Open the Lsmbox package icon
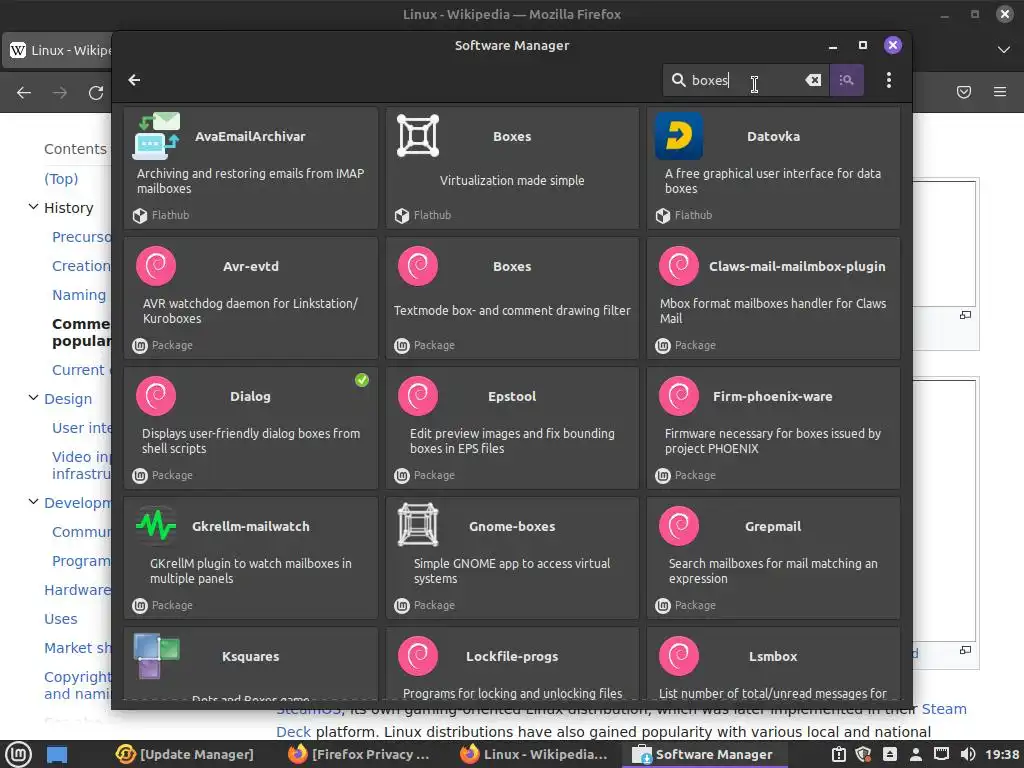 [x=679, y=656]
